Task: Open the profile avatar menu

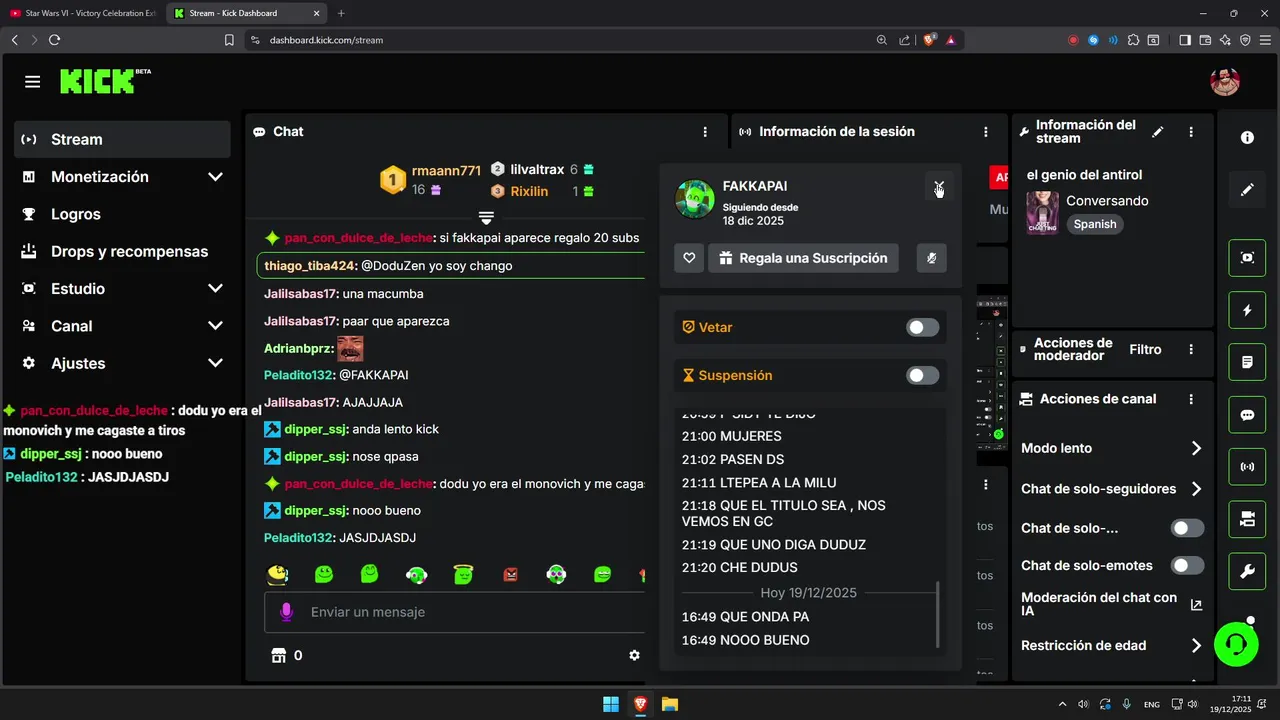Action: coord(1225,82)
